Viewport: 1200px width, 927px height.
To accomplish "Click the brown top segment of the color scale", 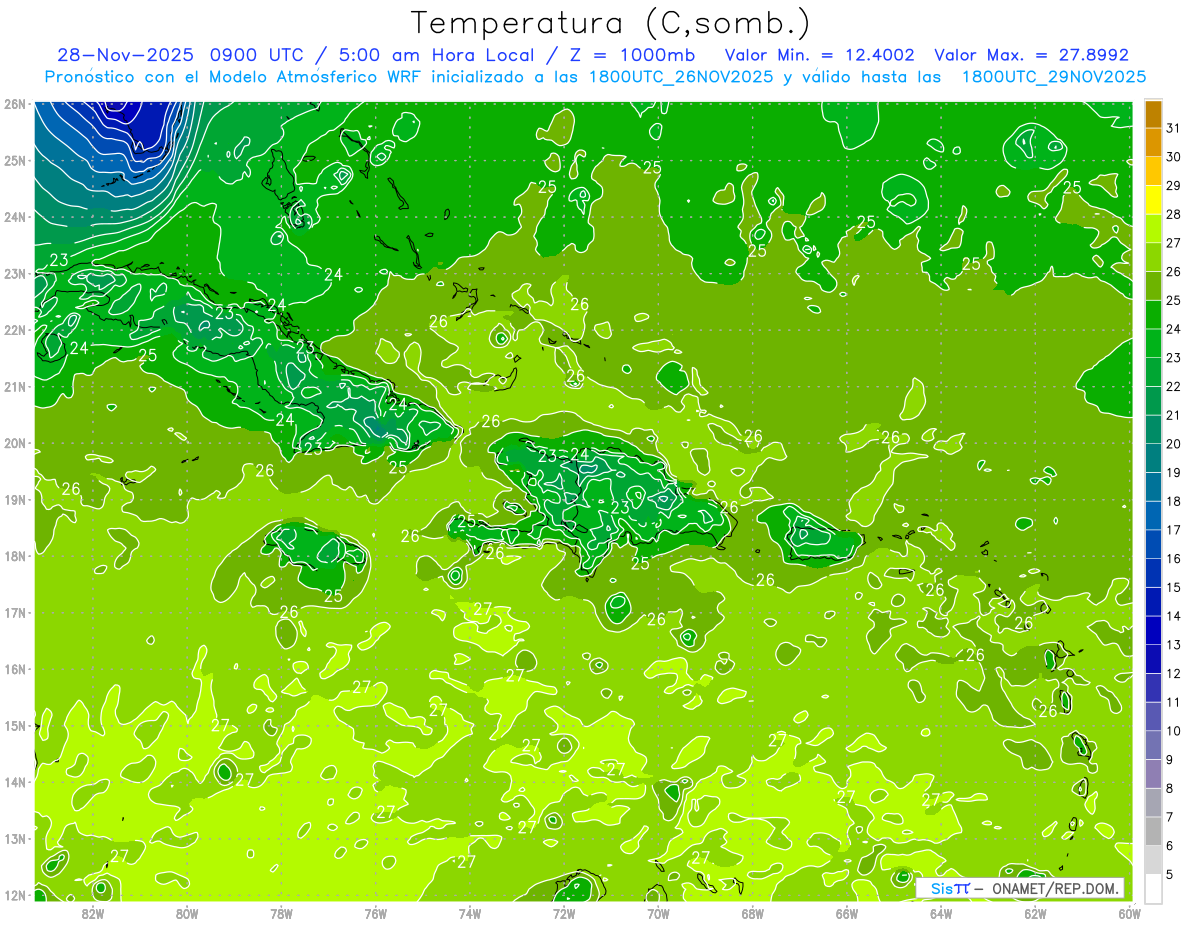I will point(1153,114).
